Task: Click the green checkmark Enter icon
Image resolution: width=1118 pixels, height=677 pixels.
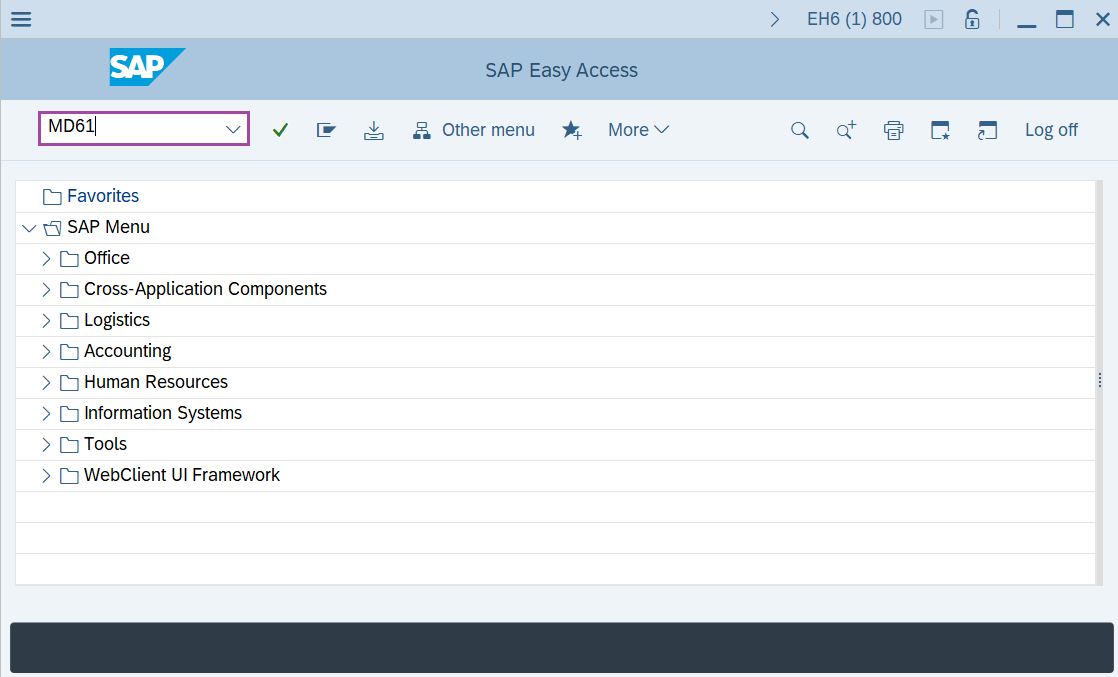Action: pos(280,130)
